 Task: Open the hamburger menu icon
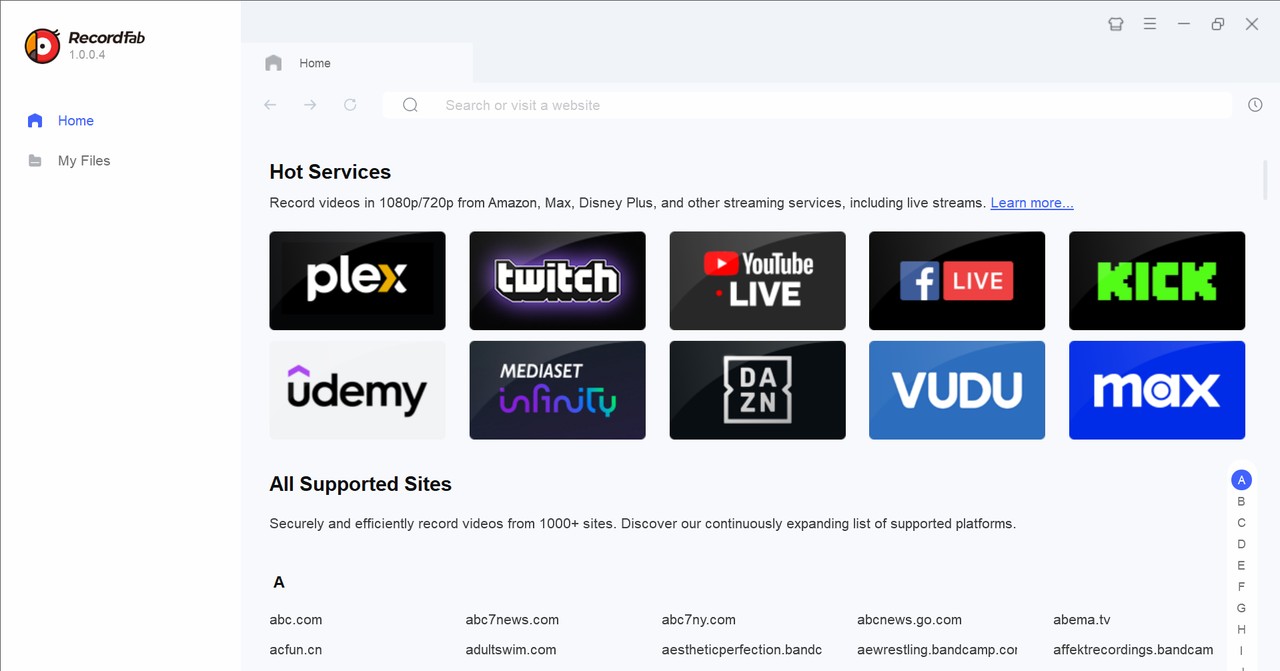1150,24
